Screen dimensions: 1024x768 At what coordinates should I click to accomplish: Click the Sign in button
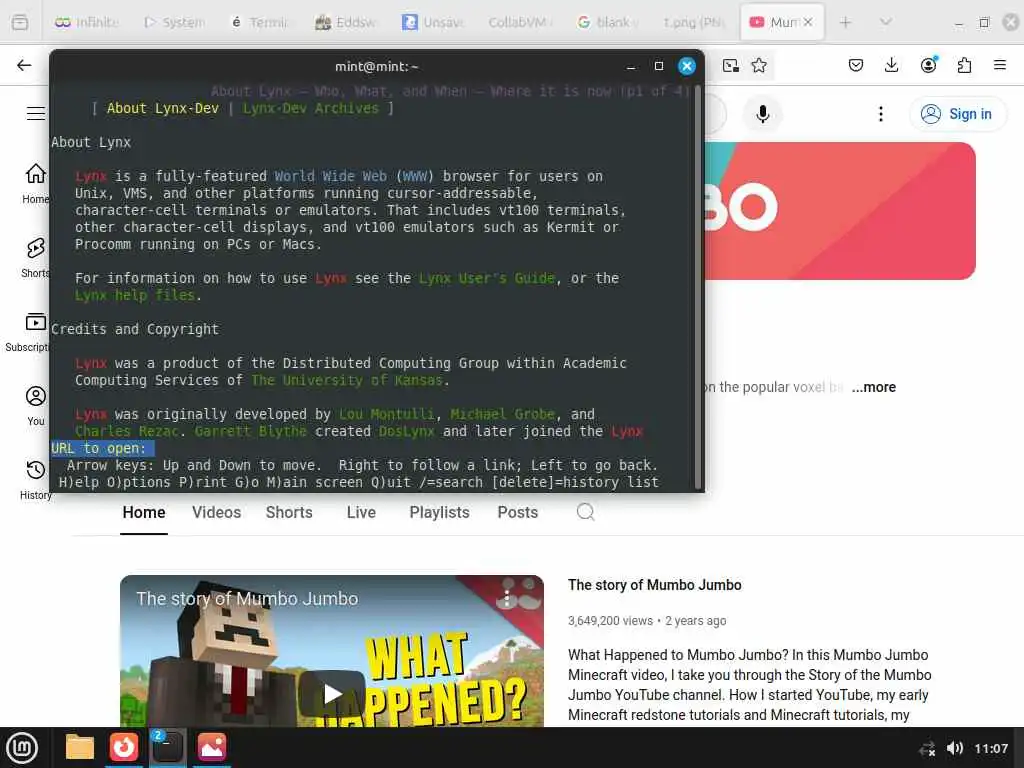click(x=957, y=114)
